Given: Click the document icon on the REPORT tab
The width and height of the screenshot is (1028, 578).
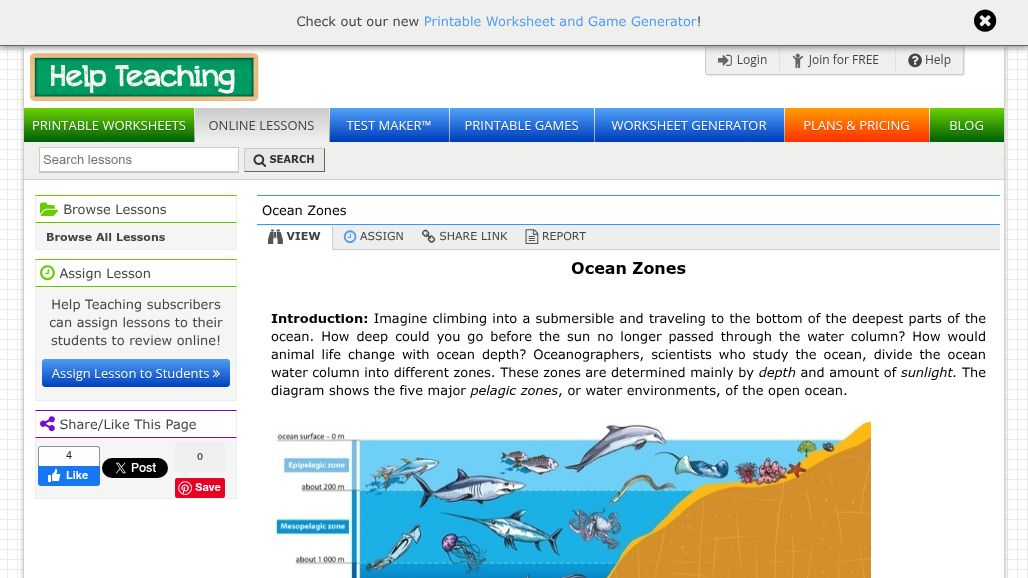Looking at the screenshot, I should [531, 236].
